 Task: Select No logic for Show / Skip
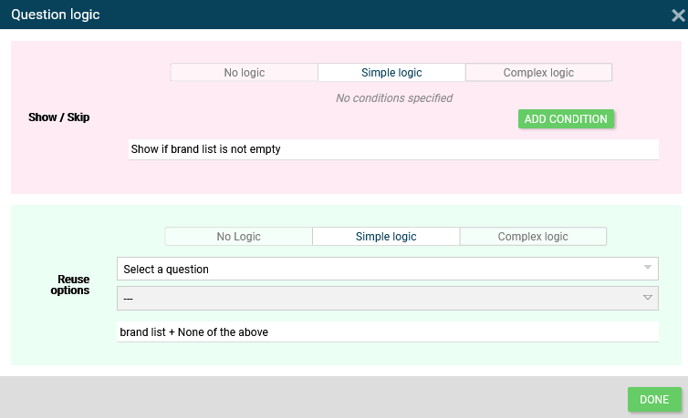coord(244,73)
